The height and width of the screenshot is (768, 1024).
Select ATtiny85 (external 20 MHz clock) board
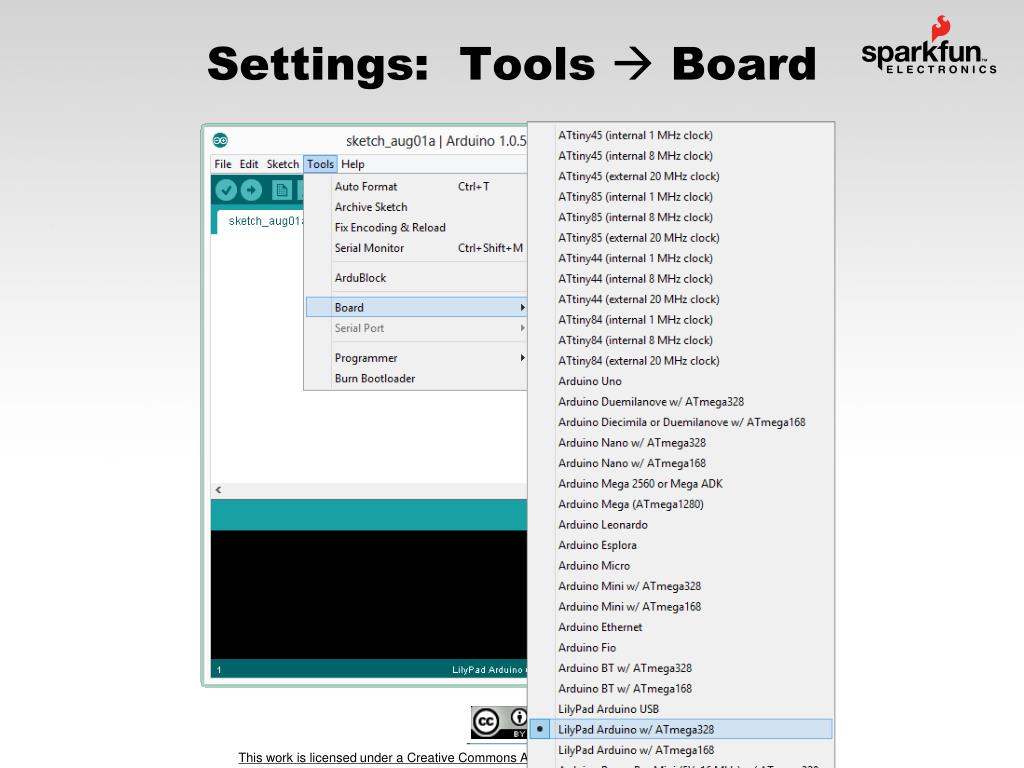click(681, 238)
